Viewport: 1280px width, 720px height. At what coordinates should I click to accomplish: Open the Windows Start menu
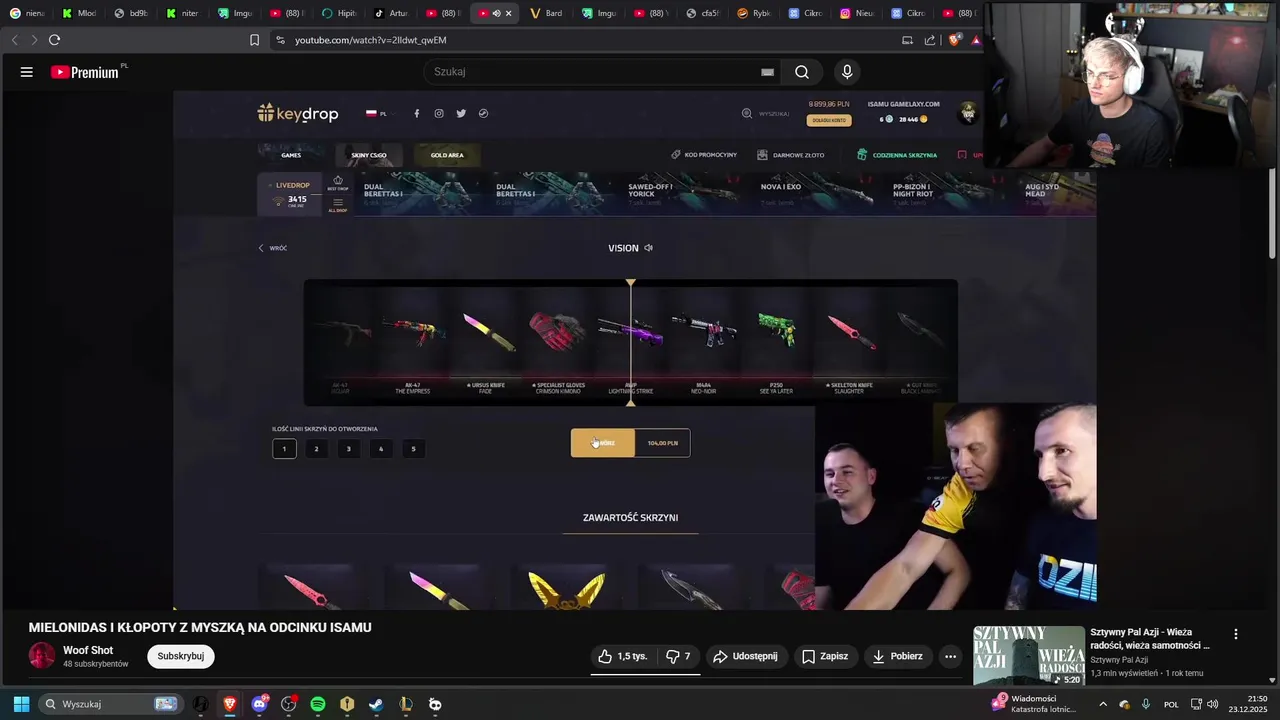21,704
